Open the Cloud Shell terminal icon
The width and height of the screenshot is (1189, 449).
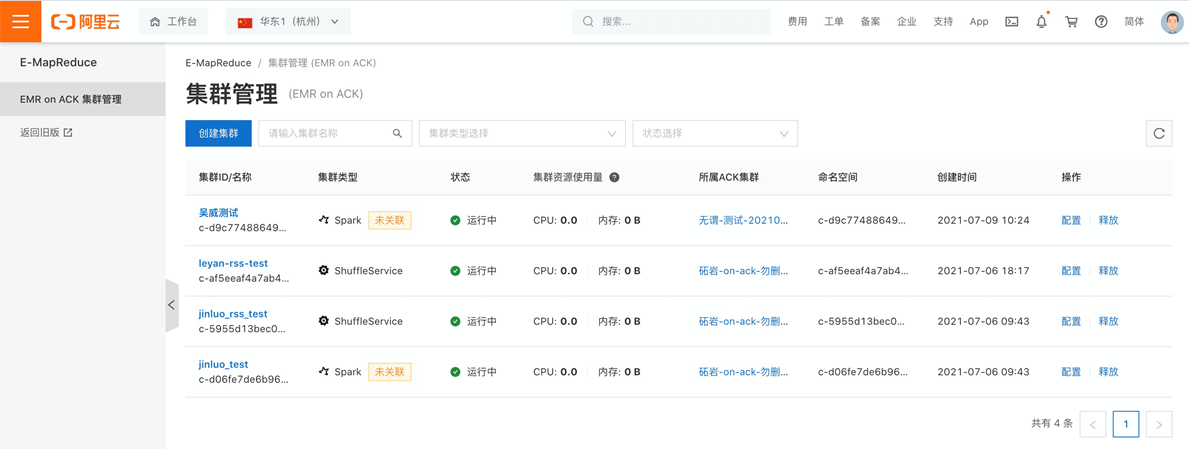pyautogui.click(x=1012, y=21)
